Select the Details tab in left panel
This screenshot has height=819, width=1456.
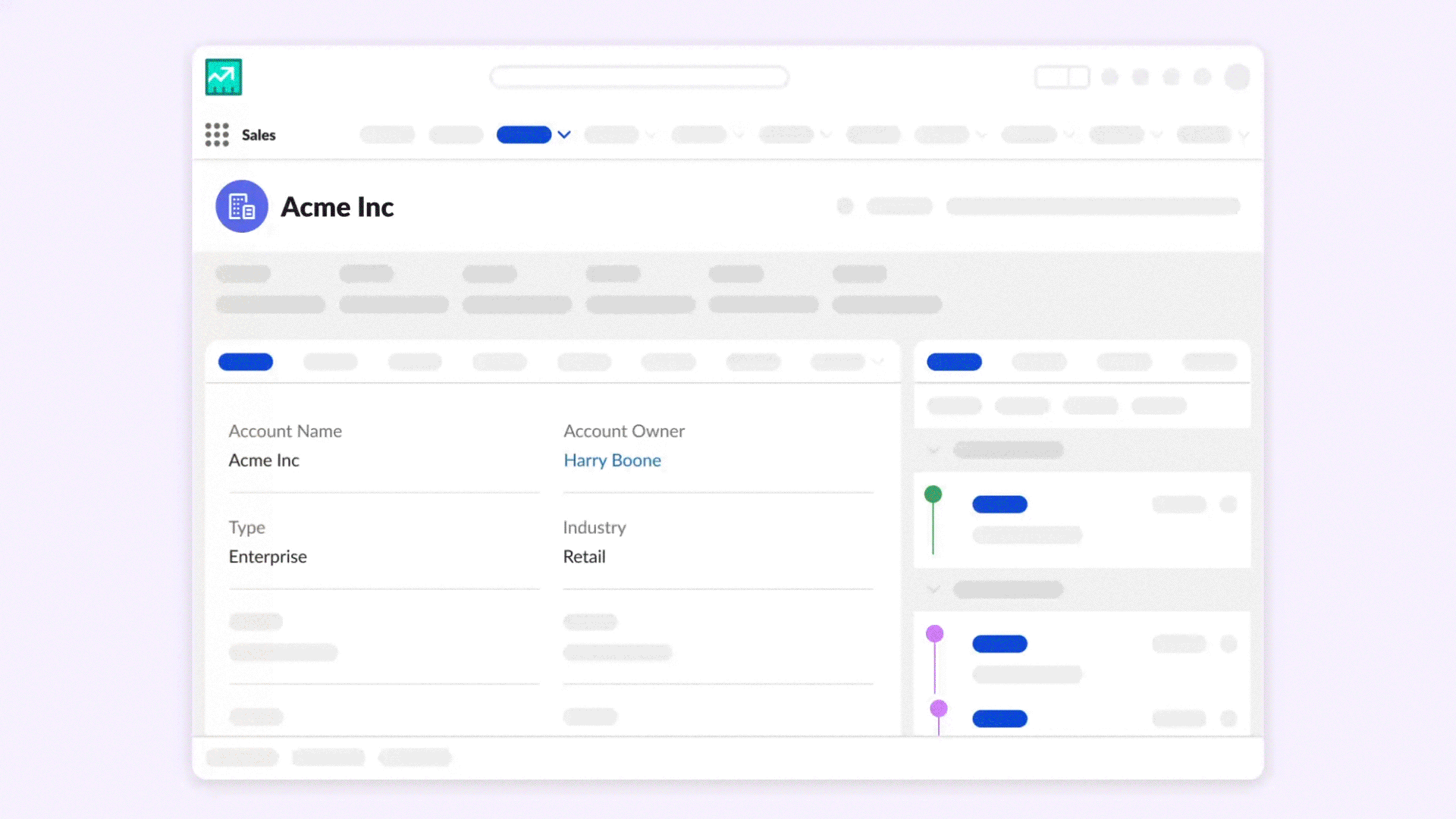point(246,361)
